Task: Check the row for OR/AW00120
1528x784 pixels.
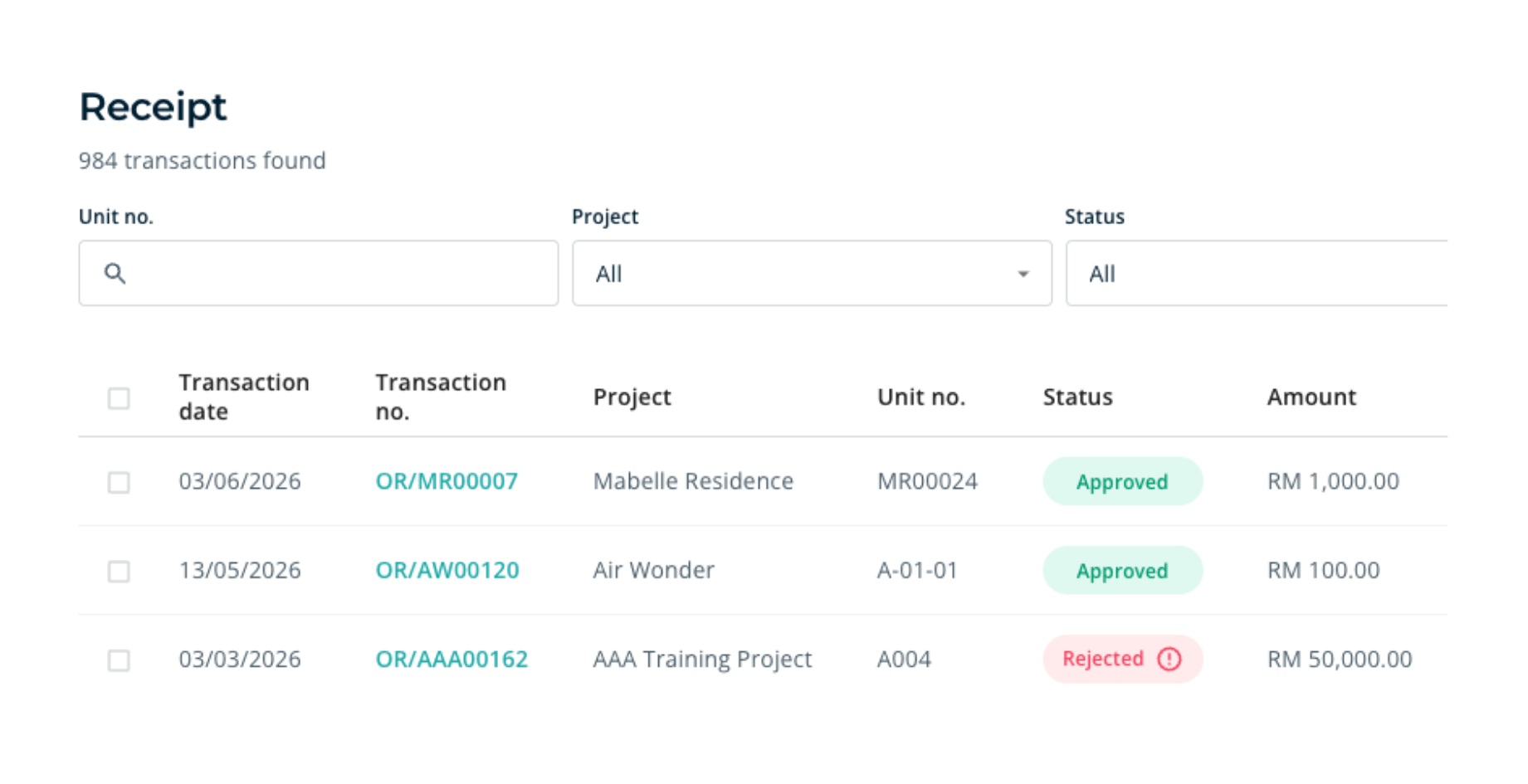Action: 119,571
